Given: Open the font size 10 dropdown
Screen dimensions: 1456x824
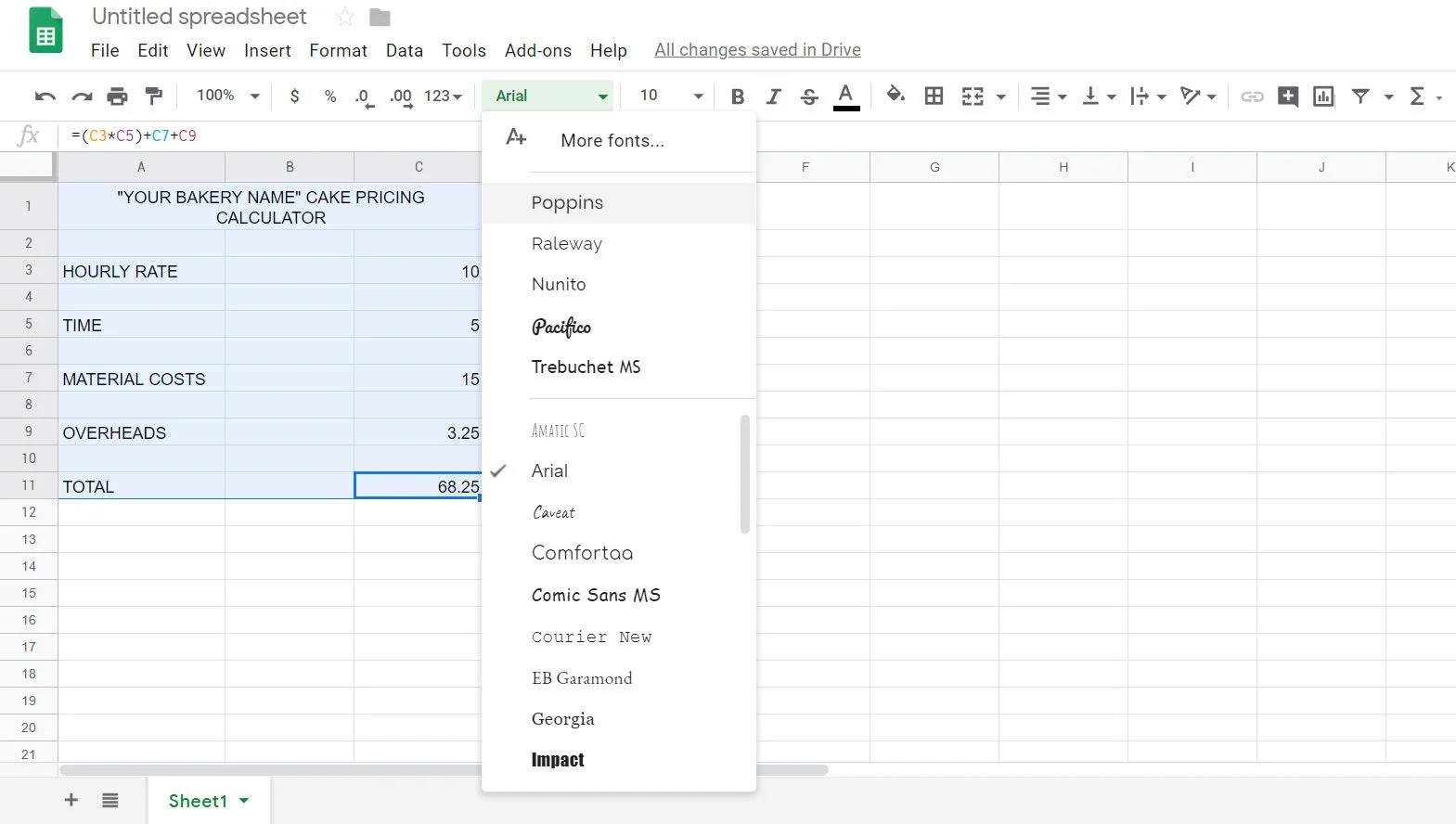Looking at the screenshot, I should tap(672, 95).
